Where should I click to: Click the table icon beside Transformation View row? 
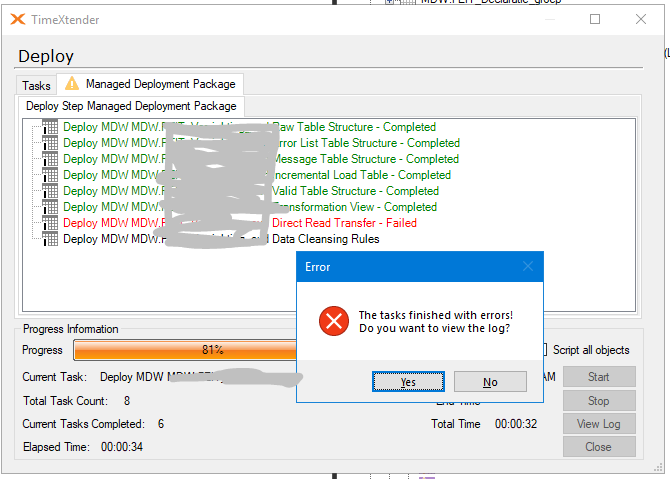tap(50, 207)
